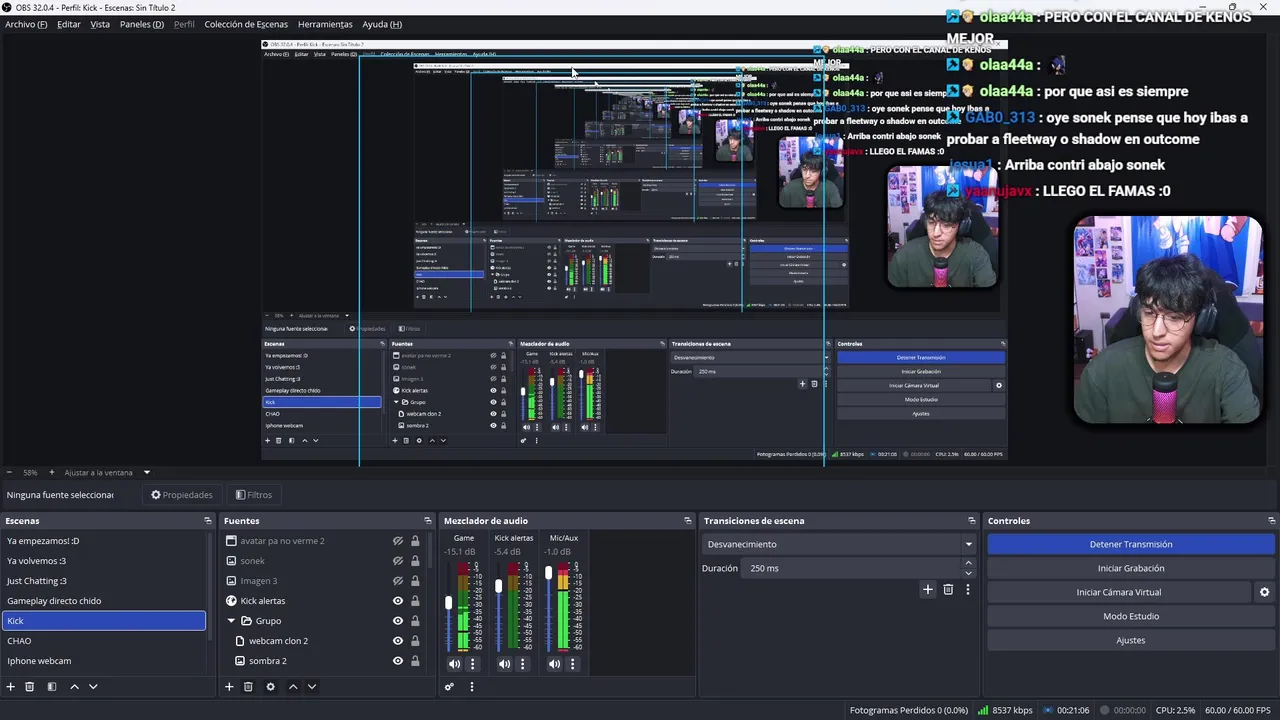Open advanced audio properties gears icon

(449, 687)
